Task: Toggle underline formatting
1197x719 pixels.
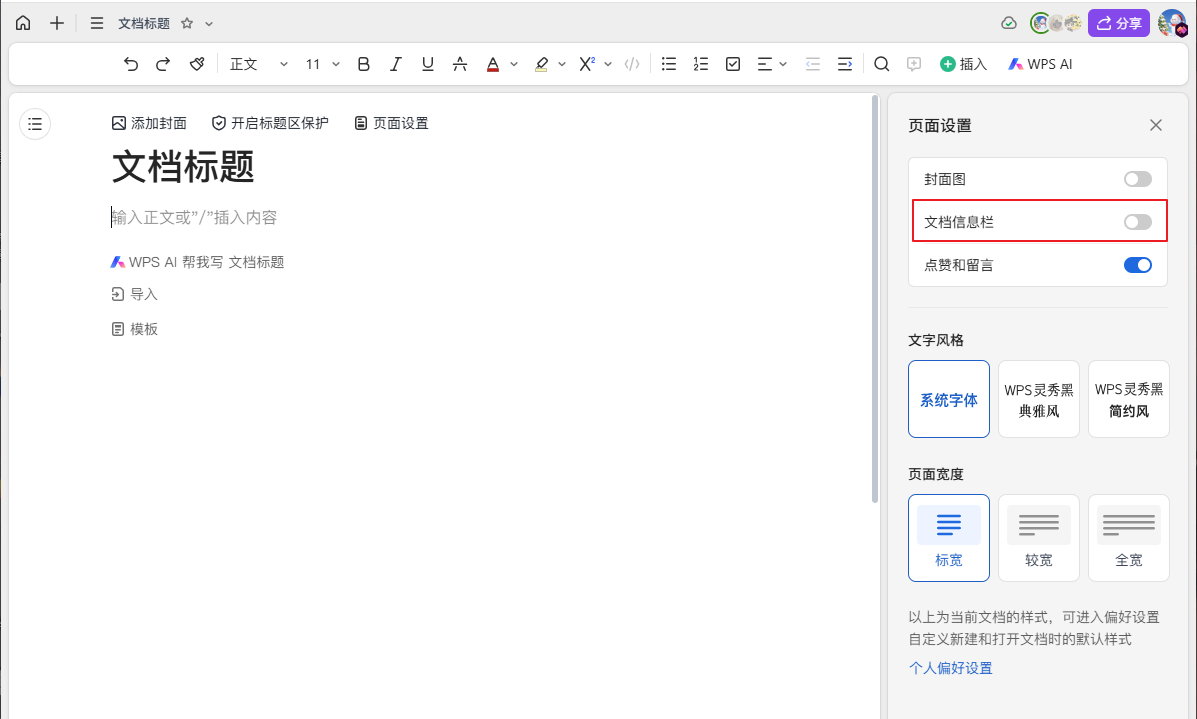Action: coord(428,64)
